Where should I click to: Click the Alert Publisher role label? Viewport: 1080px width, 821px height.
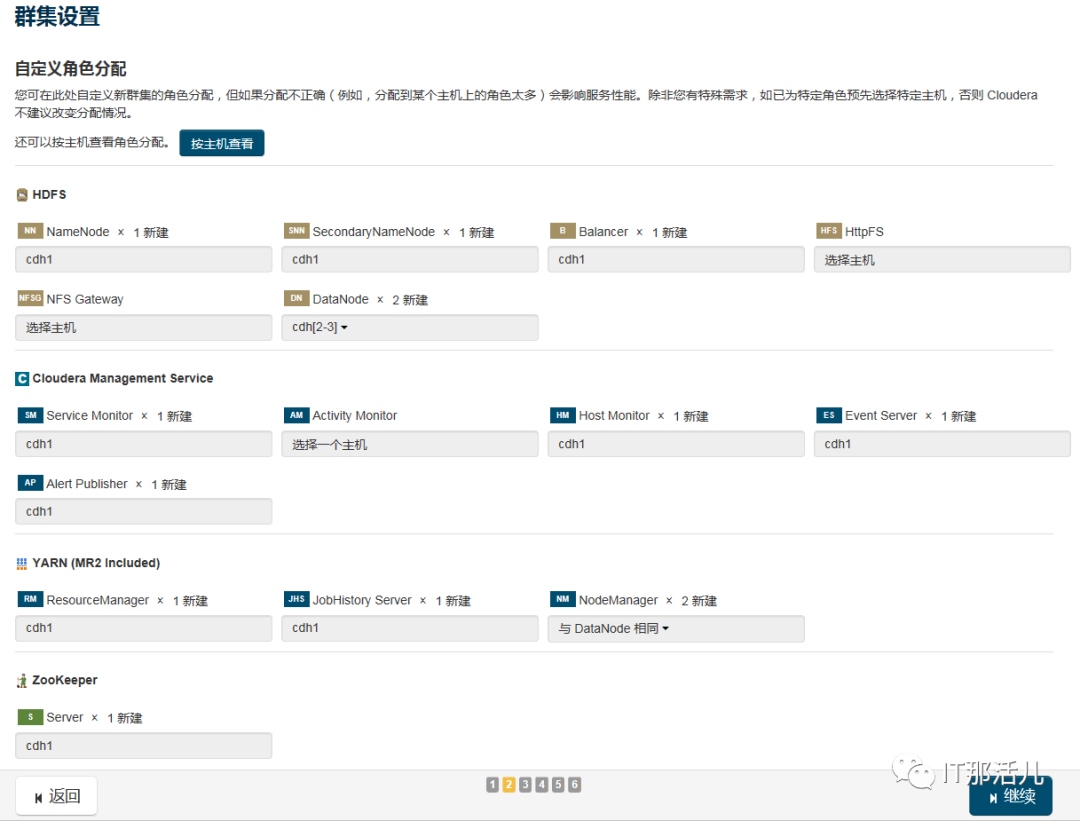coord(87,484)
